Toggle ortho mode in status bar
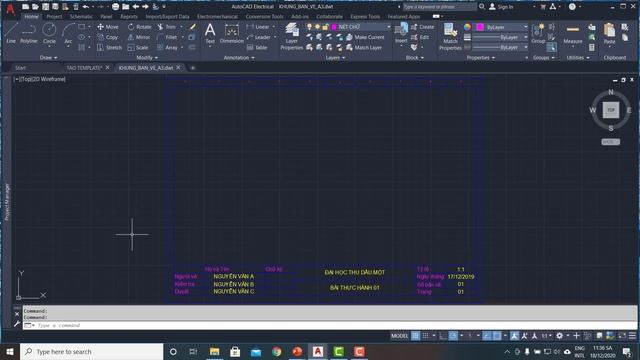640x360 pixels. click(443, 336)
